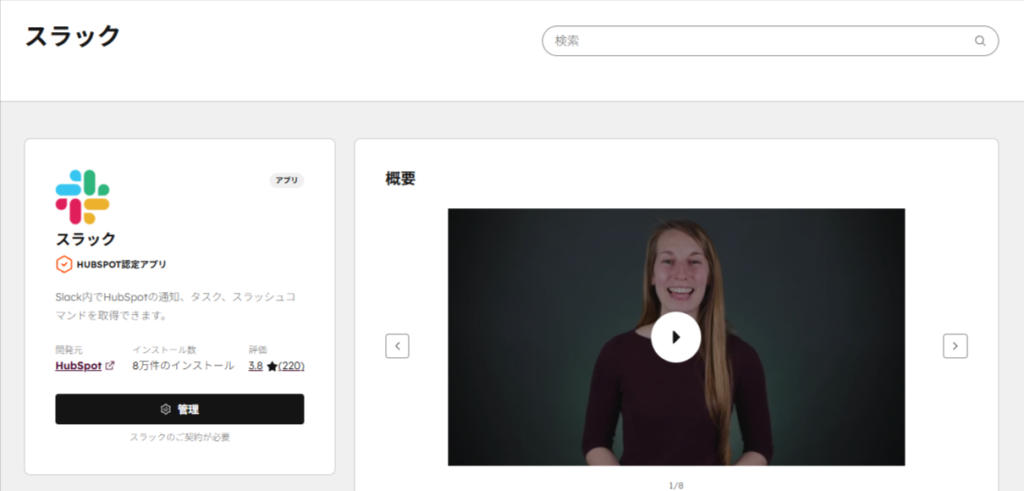Go to next carousel slide
1024x491 pixels.
click(x=955, y=346)
